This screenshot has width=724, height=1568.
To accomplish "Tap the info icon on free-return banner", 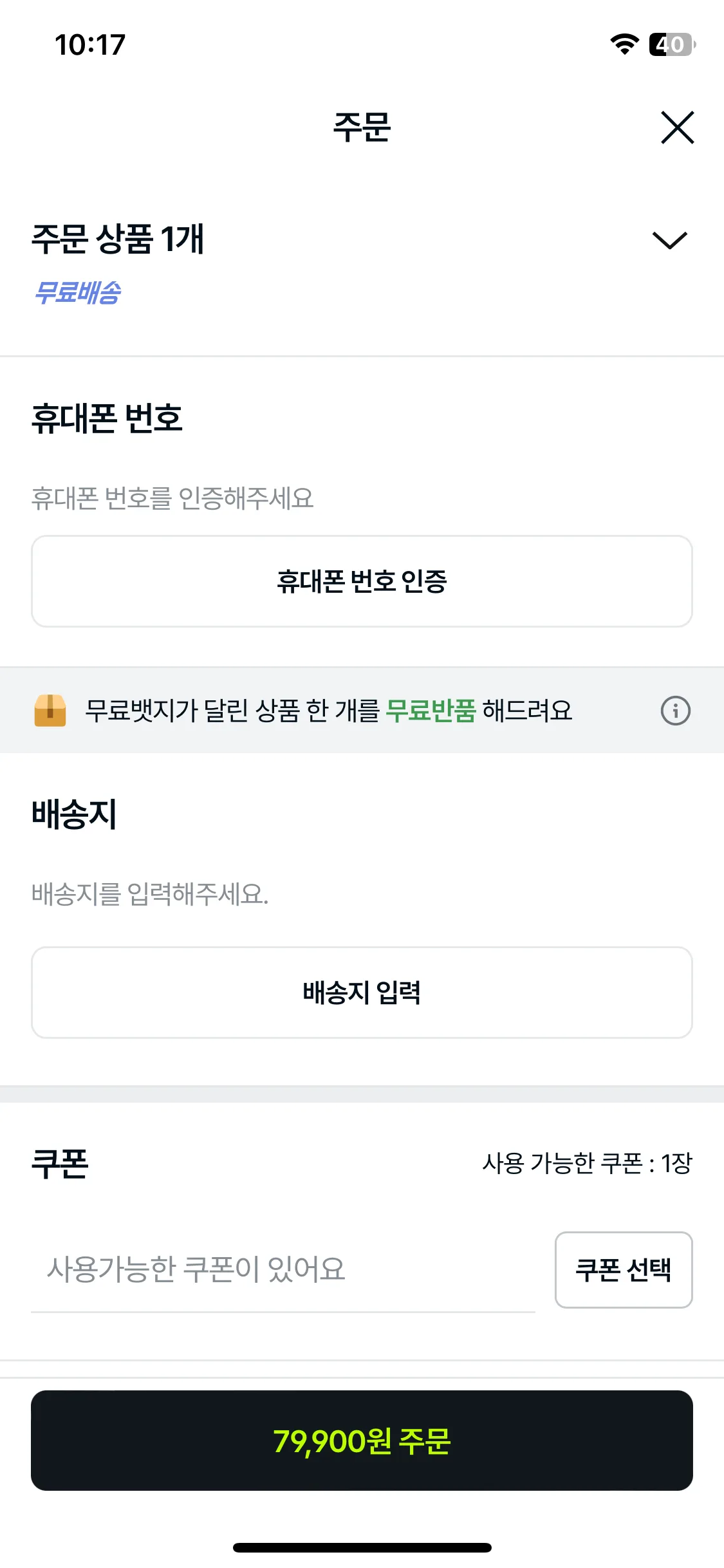I will pyautogui.click(x=675, y=711).
